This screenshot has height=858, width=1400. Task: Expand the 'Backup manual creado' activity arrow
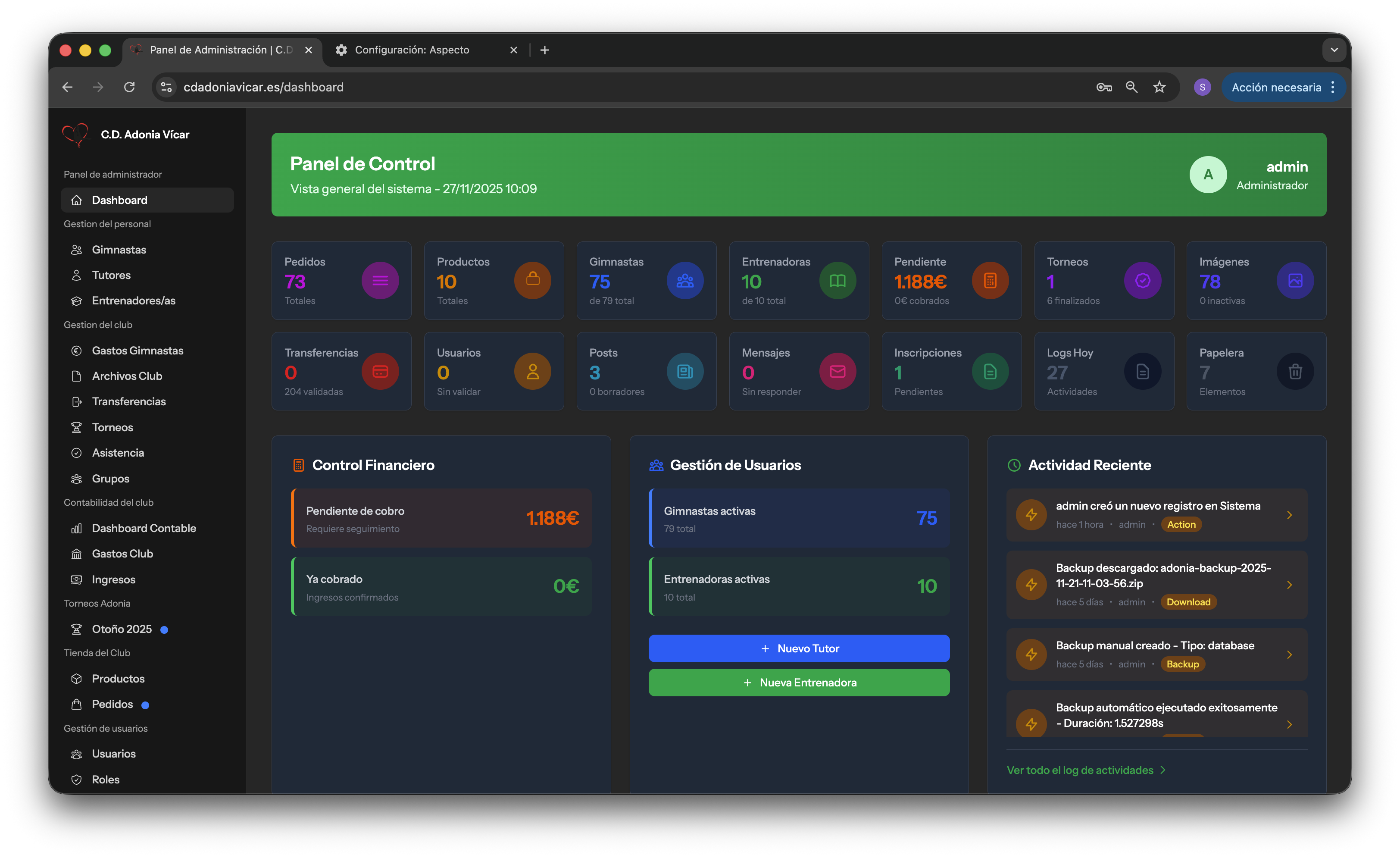[1289, 654]
